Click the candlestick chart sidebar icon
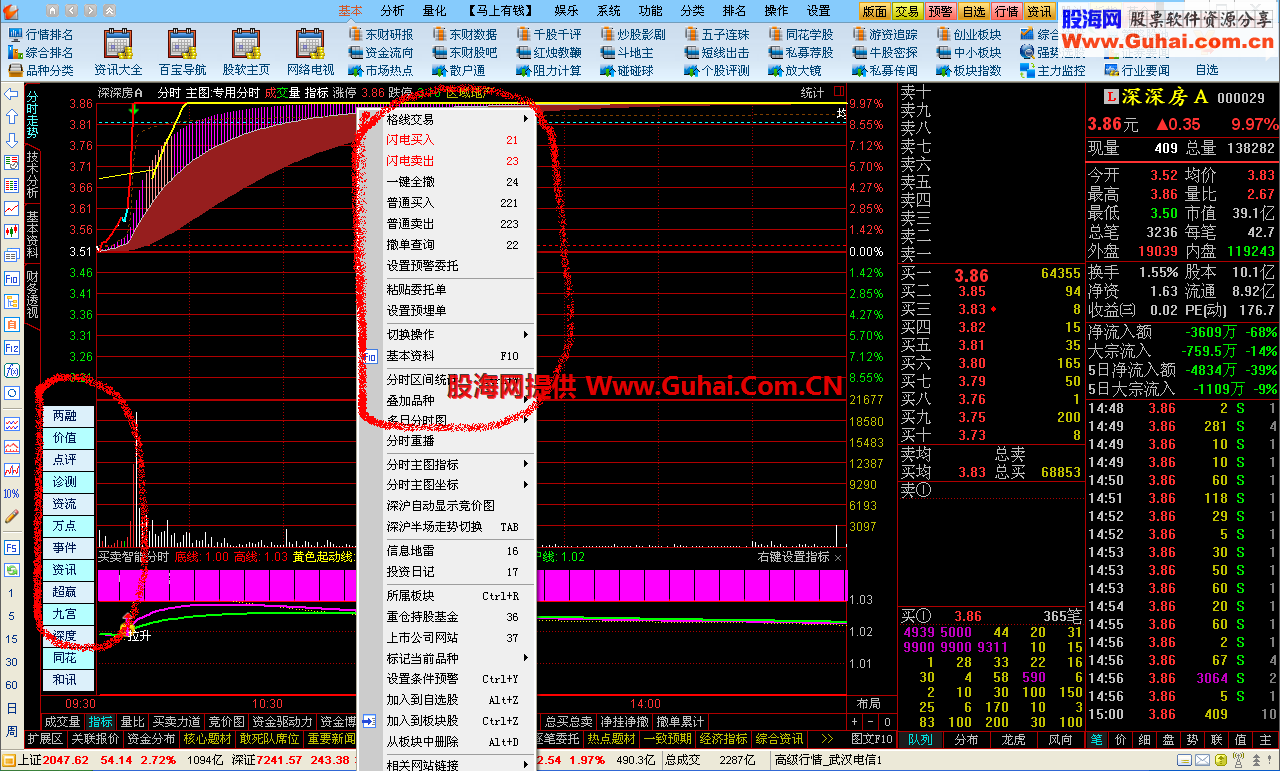 pos(11,231)
